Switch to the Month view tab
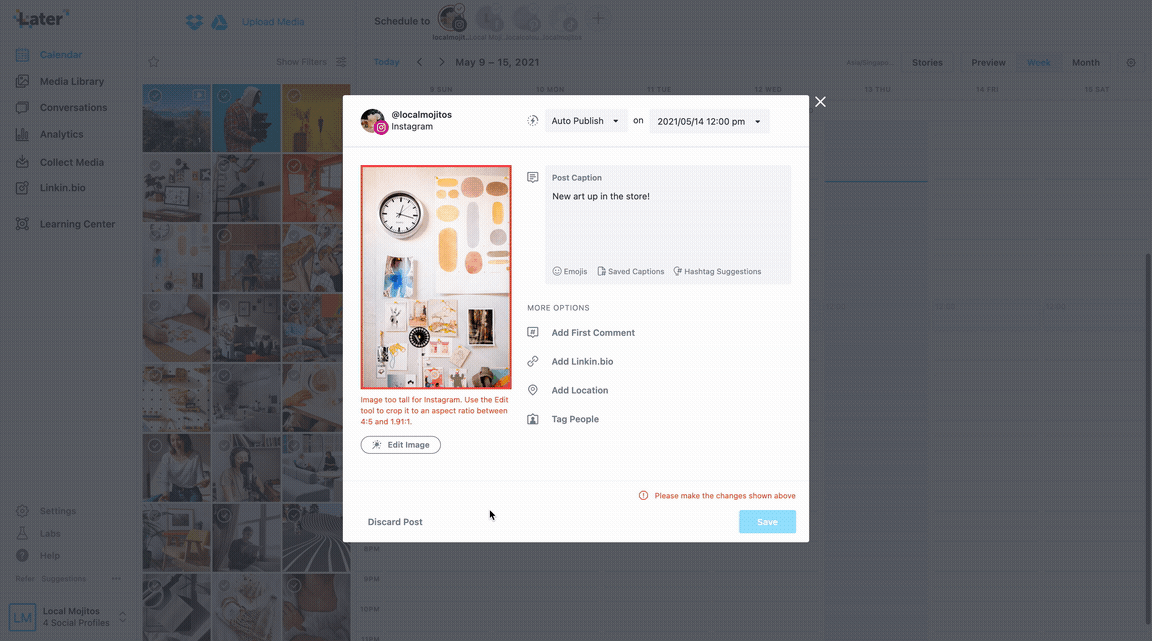Viewport: 1152px width, 641px height. tap(1085, 62)
